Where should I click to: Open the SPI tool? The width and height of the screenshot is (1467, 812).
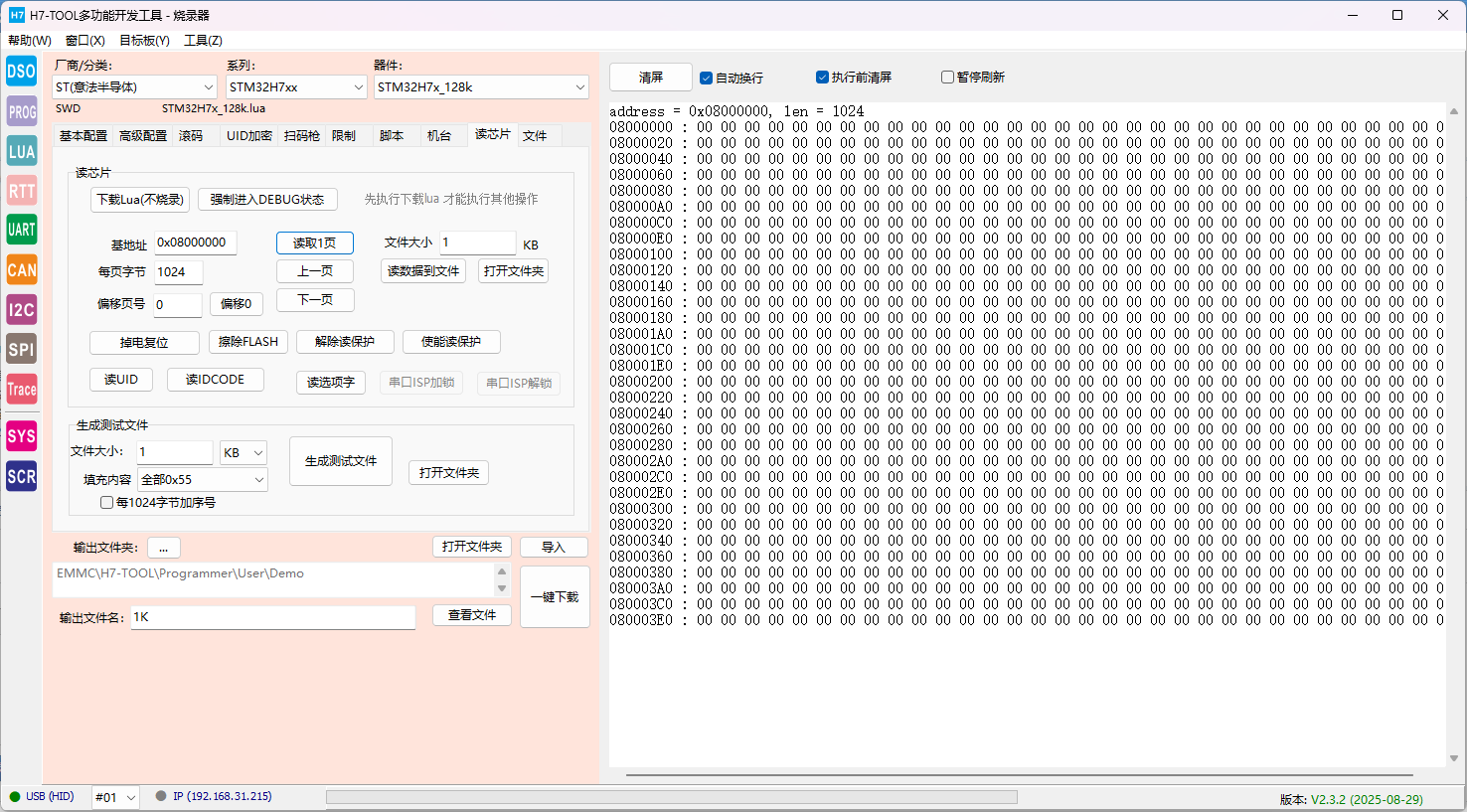point(21,349)
